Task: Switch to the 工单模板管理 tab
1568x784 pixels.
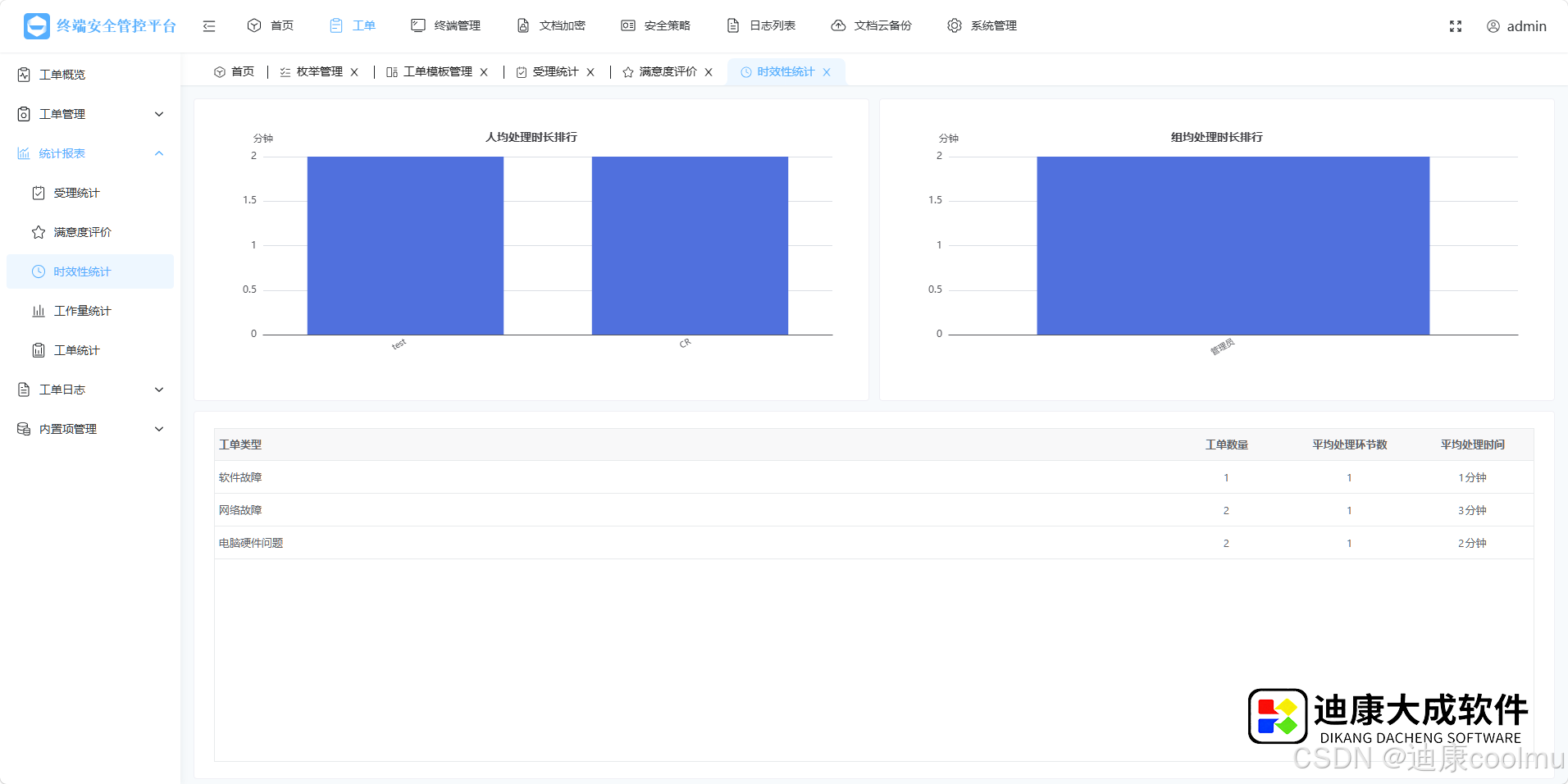Action: 430,72
